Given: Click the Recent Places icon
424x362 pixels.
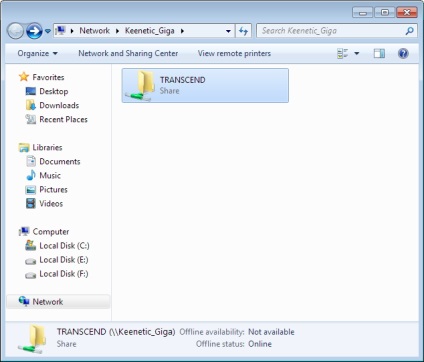Looking at the screenshot, I should (31, 119).
